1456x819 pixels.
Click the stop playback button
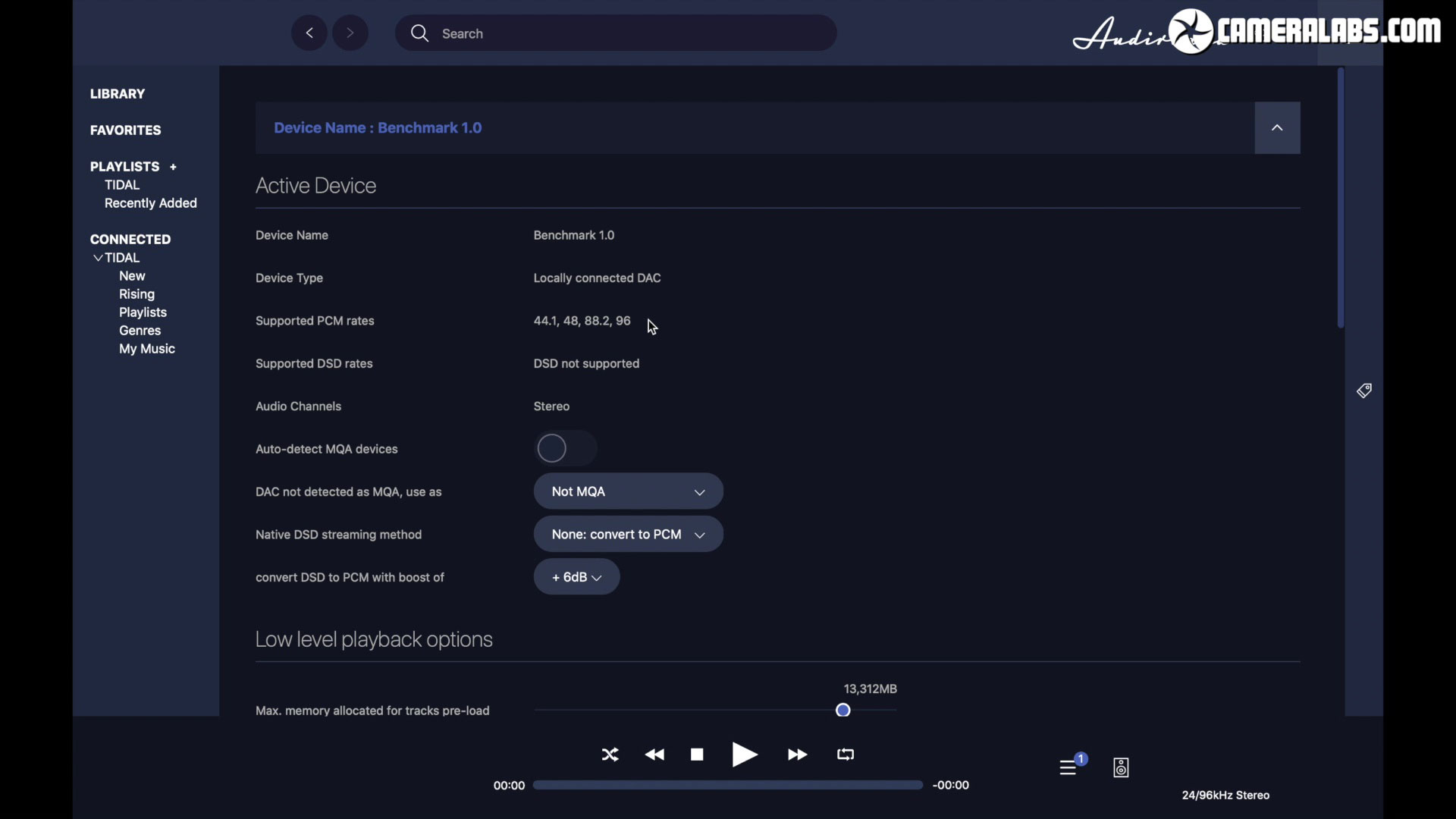pos(697,755)
